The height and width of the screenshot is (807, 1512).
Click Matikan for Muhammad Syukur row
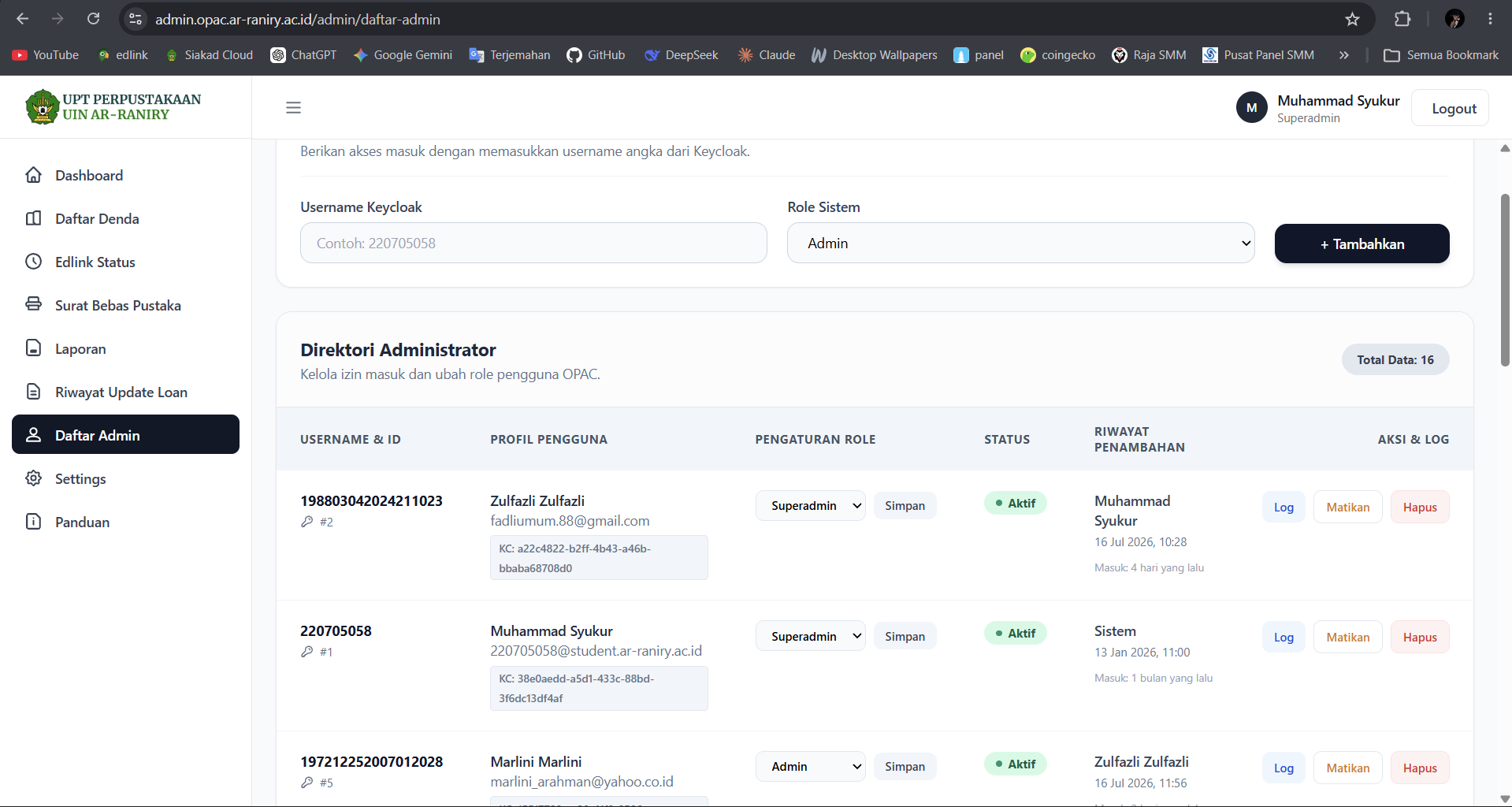point(1347,638)
